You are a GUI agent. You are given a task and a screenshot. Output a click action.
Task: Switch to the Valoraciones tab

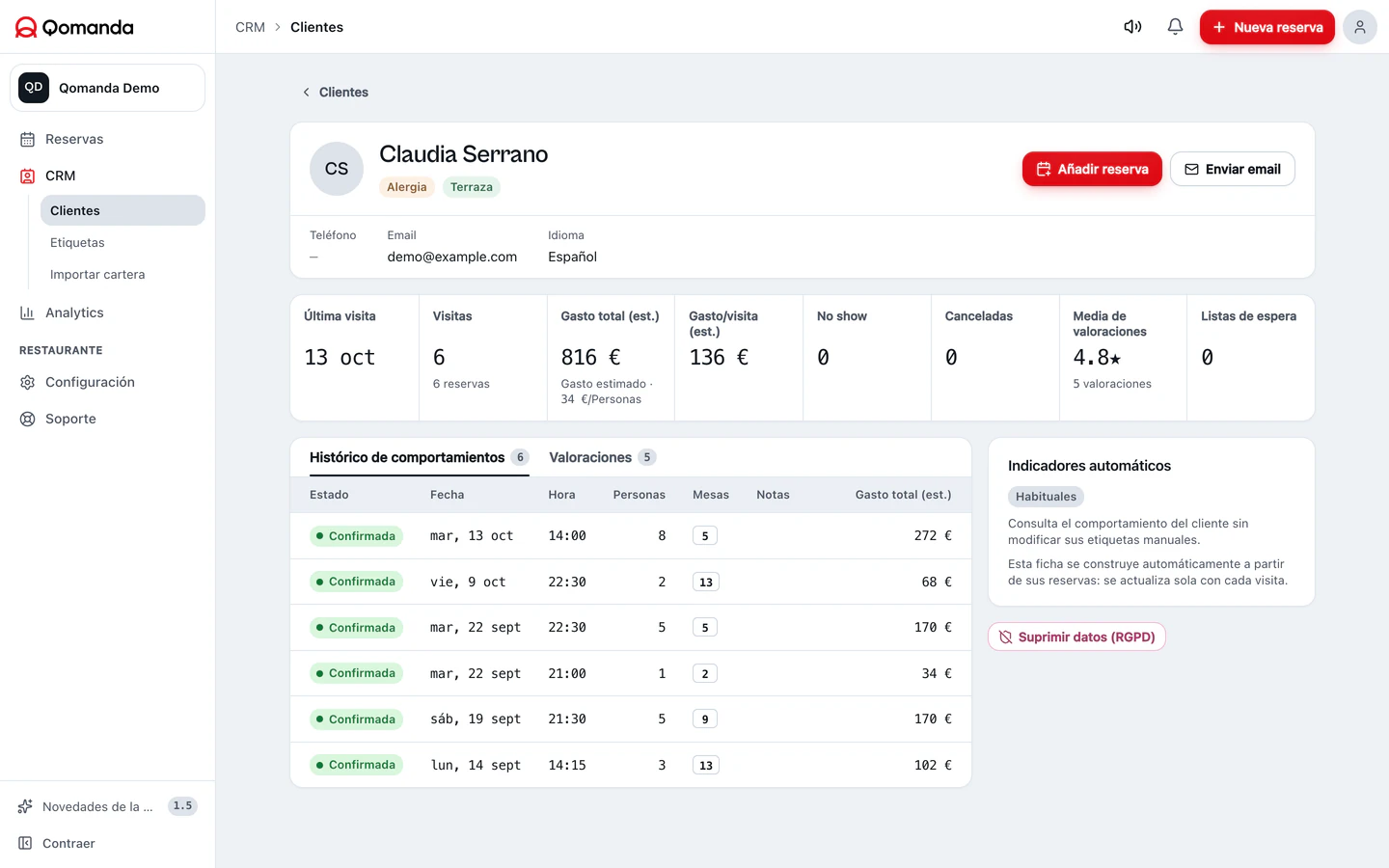click(x=603, y=457)
